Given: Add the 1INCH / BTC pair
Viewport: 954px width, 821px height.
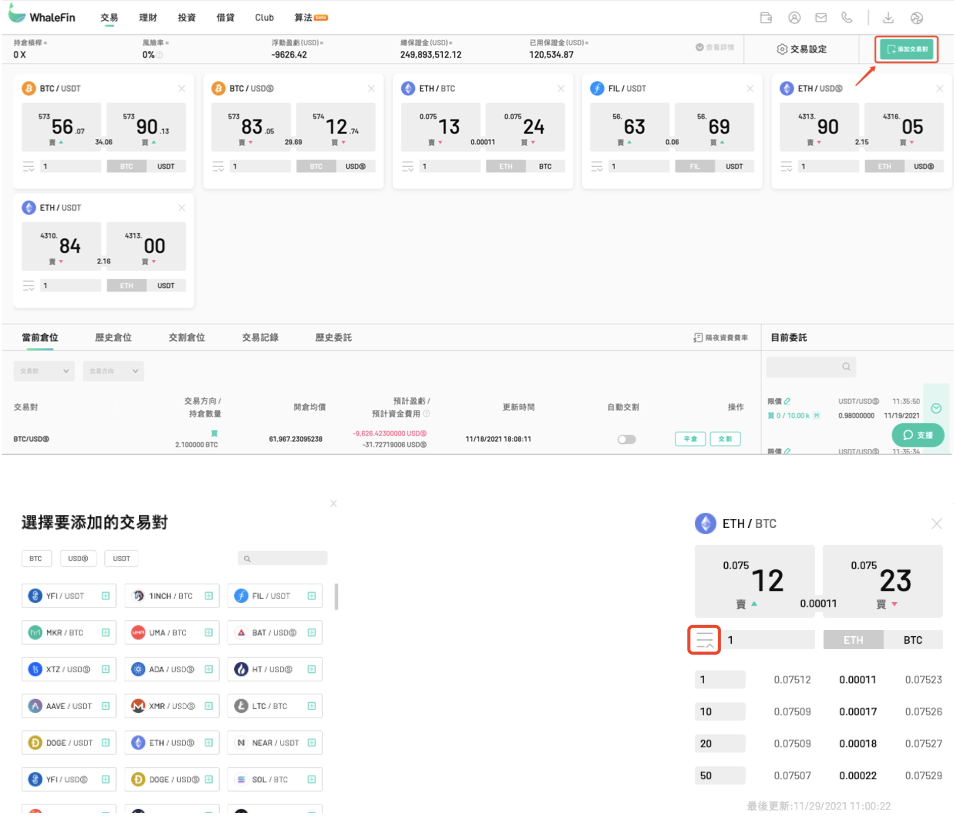Looking at the screenshot, I should coord(209,596).
